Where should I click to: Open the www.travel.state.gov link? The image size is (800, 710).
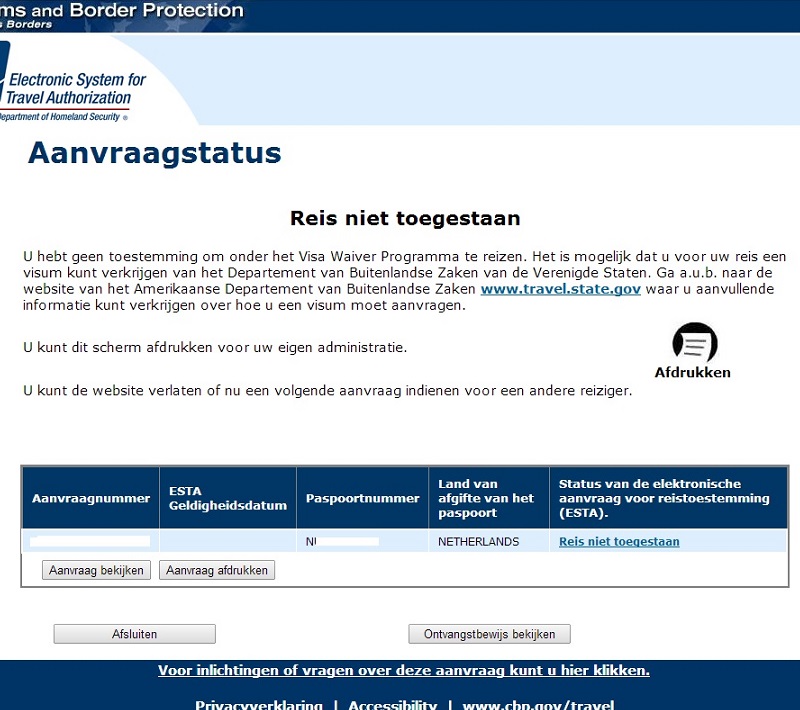pos(560,289)
